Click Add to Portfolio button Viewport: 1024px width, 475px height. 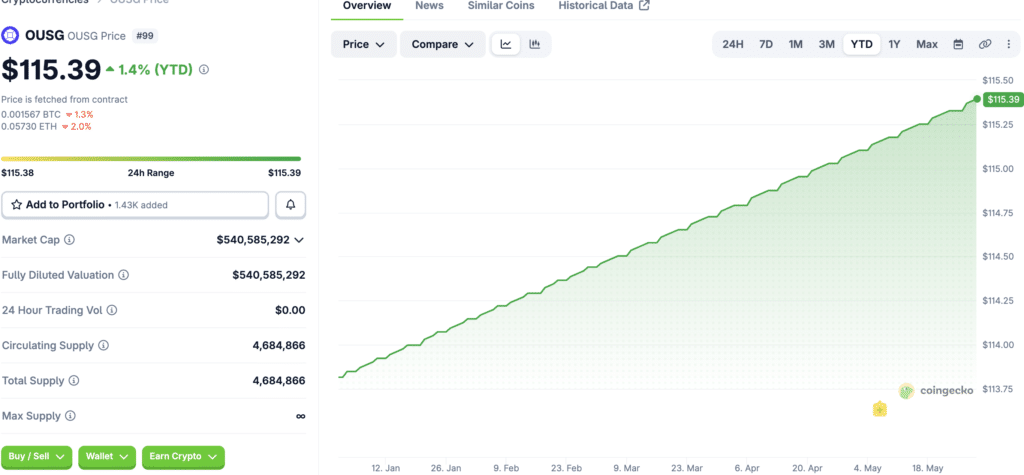[x=135, y=205]
